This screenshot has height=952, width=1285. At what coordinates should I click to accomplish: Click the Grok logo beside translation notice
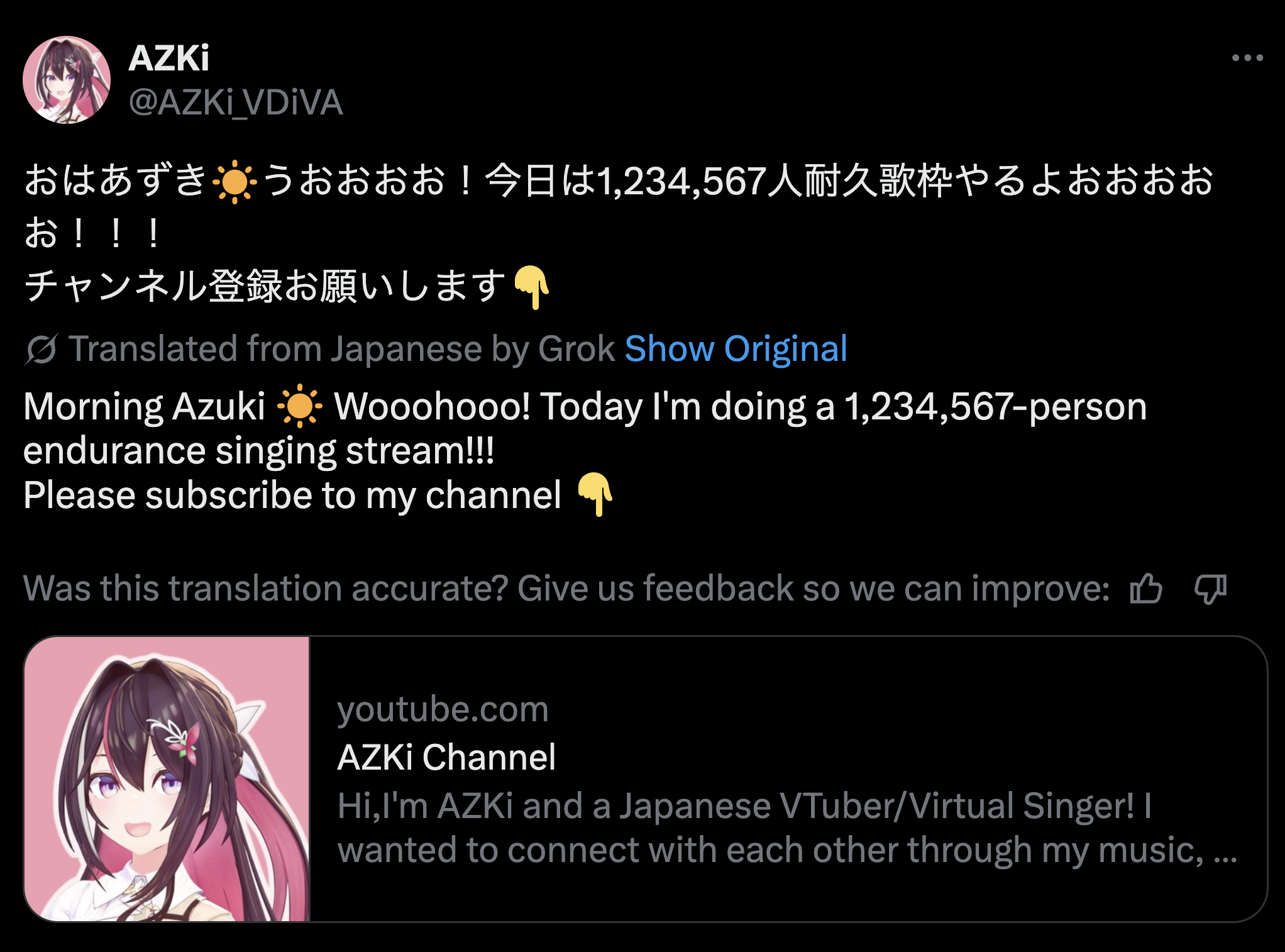pos(41,349)
